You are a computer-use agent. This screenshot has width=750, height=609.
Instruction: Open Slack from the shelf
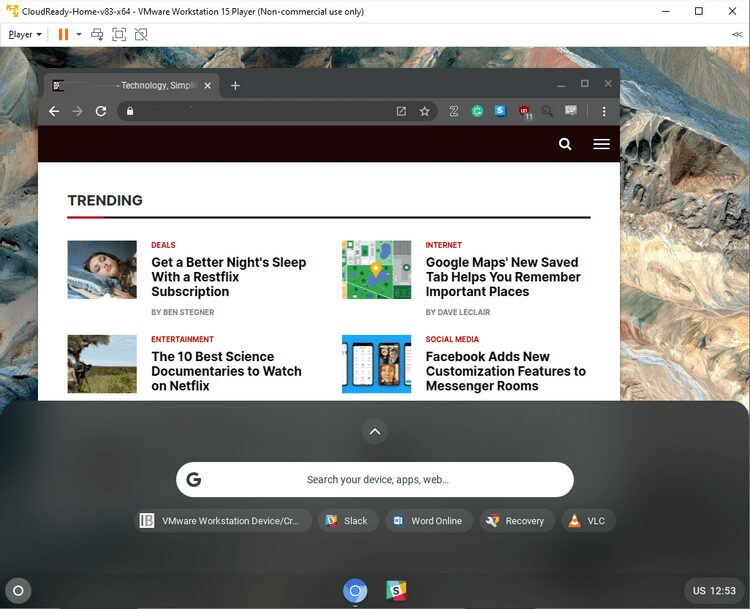coord(396,591)
